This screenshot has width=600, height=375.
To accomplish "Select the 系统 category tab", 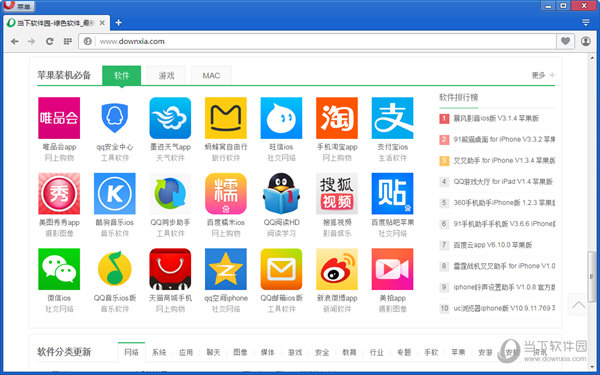I will point(159,352).
